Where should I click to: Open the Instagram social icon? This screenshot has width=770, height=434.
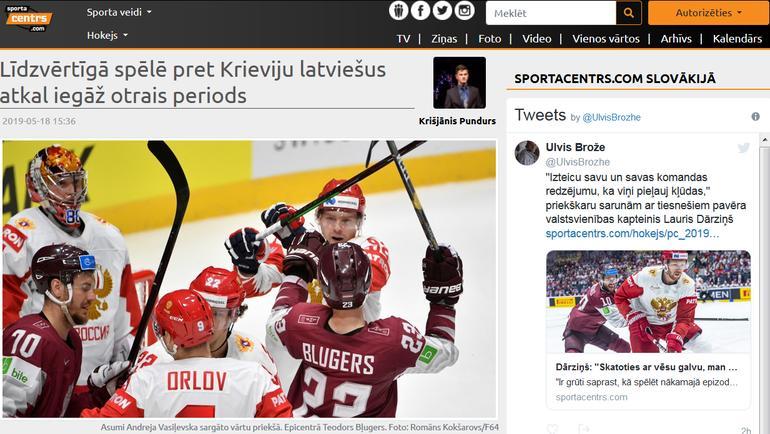click(464, 11)
